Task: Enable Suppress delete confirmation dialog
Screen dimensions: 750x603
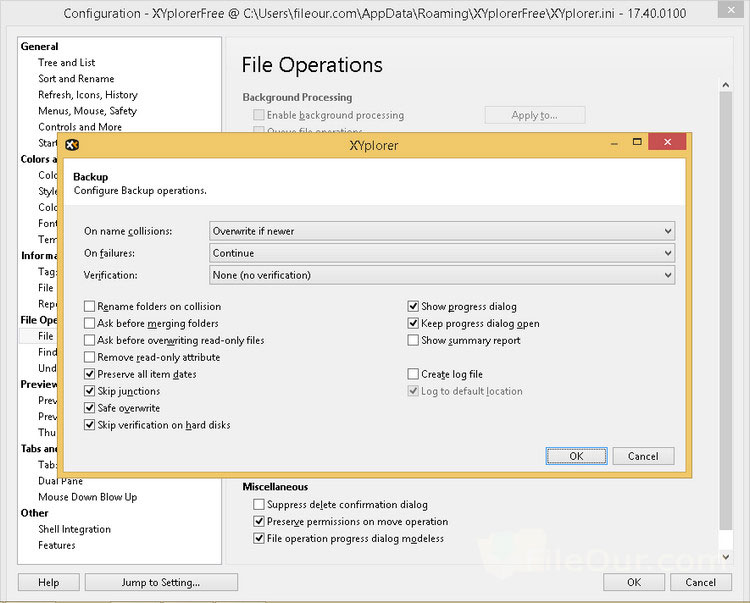Action: pyautogui.click(x=259, y=504)
